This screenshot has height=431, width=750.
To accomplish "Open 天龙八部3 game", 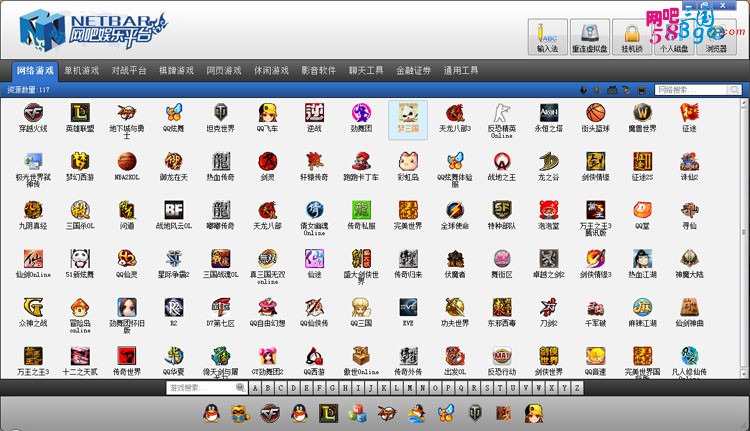I will pos(455,118).
